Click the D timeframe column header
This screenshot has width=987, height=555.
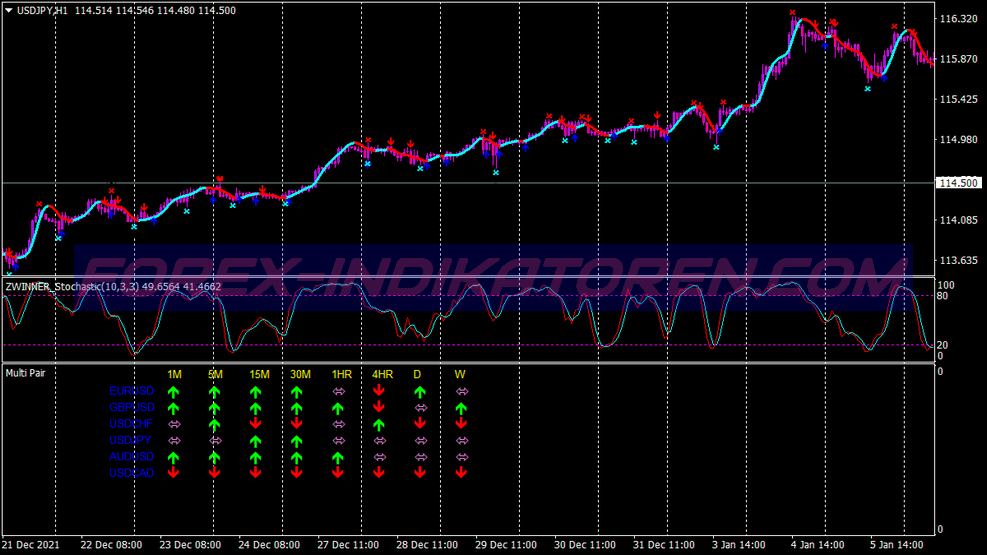[417, 374]
